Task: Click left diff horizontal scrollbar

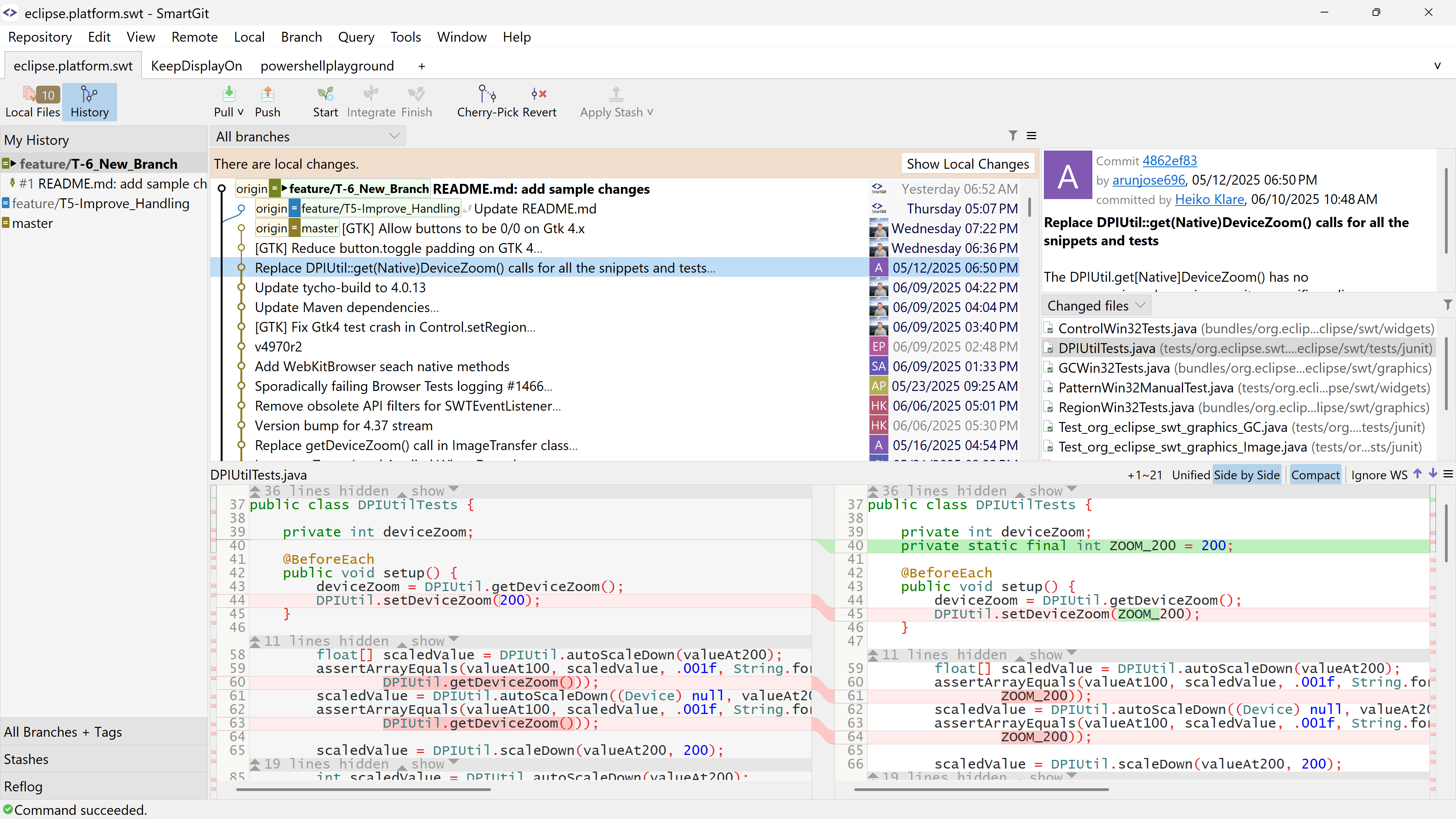Action: click(x=363, y=789)
